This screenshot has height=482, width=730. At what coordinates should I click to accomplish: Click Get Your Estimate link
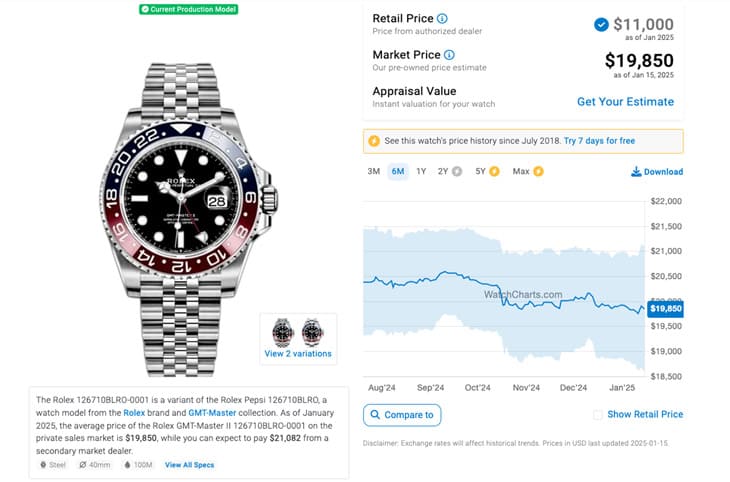[625, 101]
